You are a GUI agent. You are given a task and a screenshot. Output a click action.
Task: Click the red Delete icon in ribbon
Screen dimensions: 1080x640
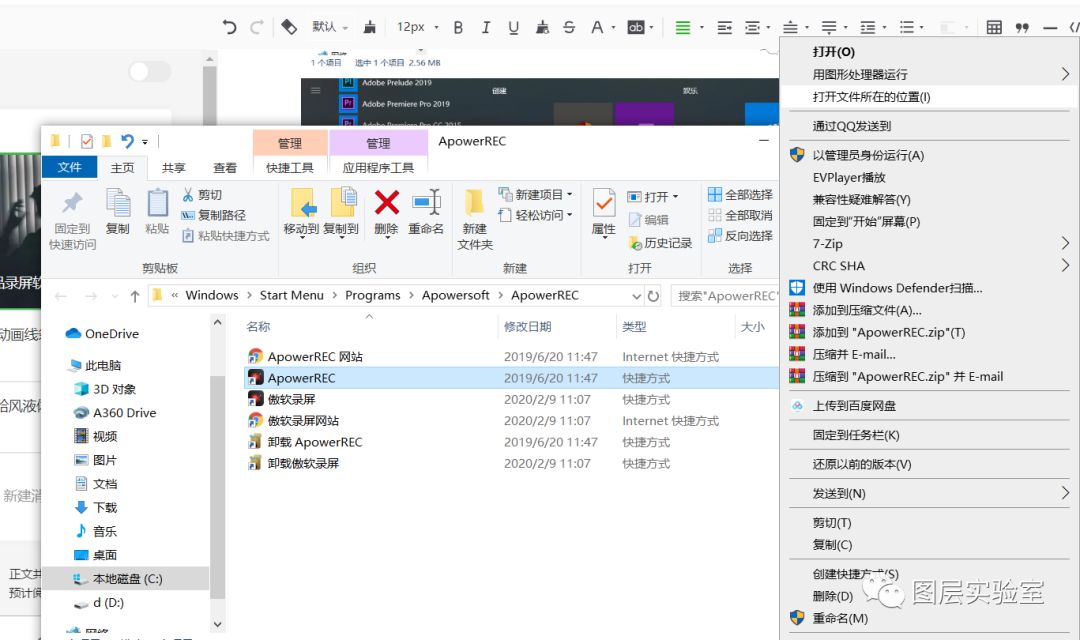pyautogui.click(x=386, y=203)
